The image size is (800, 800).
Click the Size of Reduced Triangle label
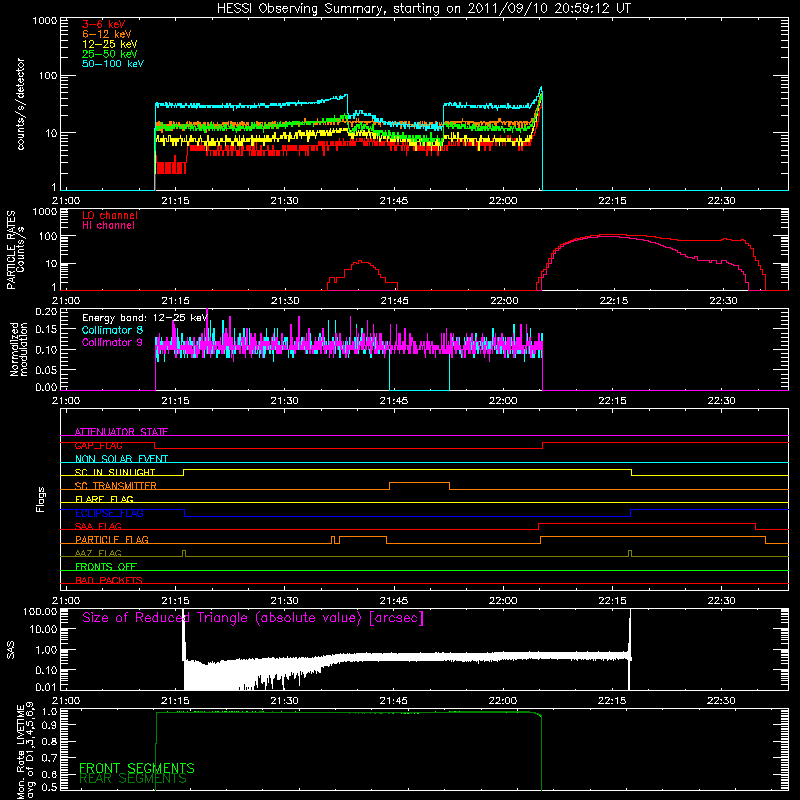(253, 618)
